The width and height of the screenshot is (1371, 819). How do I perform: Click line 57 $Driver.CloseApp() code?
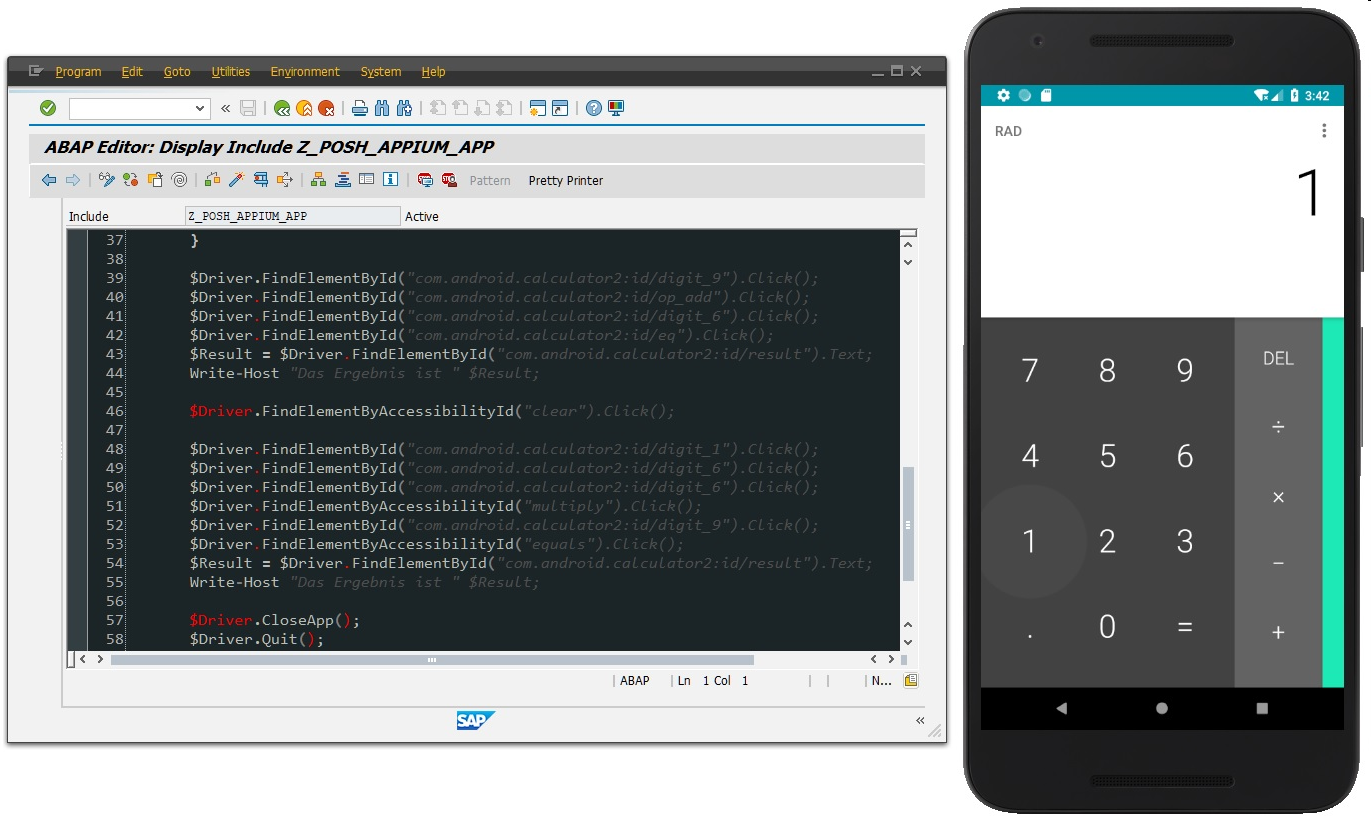click(x=274, y=620)
